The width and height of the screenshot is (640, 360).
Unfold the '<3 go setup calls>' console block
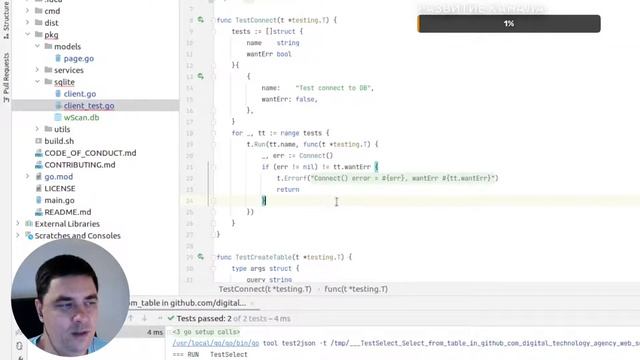click(206, 332)
